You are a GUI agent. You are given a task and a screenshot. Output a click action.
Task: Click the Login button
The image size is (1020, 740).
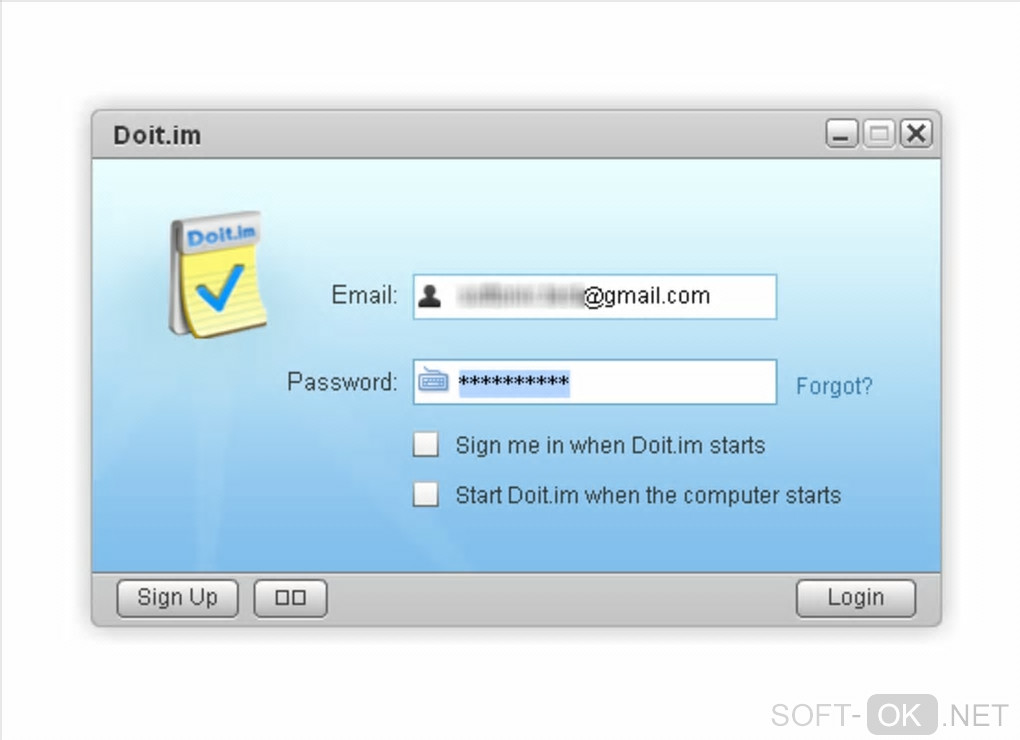(x=855, y=598)
